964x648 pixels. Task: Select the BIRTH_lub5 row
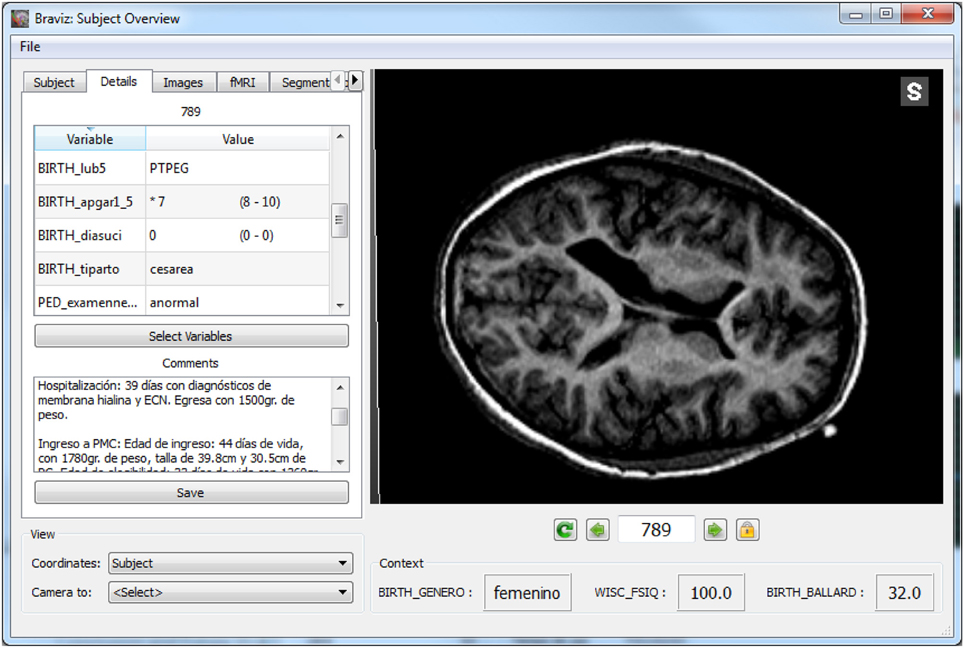pyautogui.click(x=183, y=168)
